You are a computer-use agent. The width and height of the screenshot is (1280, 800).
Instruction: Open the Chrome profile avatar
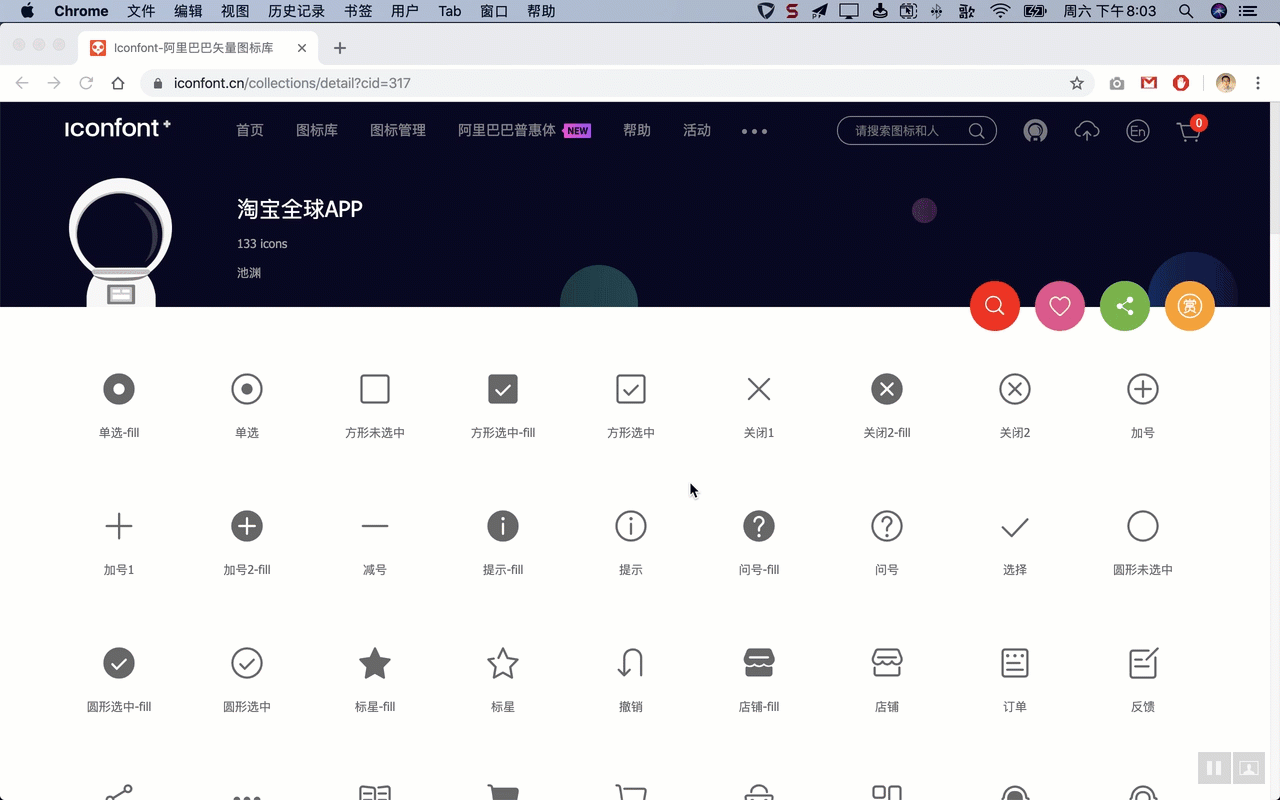[1226, 83]
